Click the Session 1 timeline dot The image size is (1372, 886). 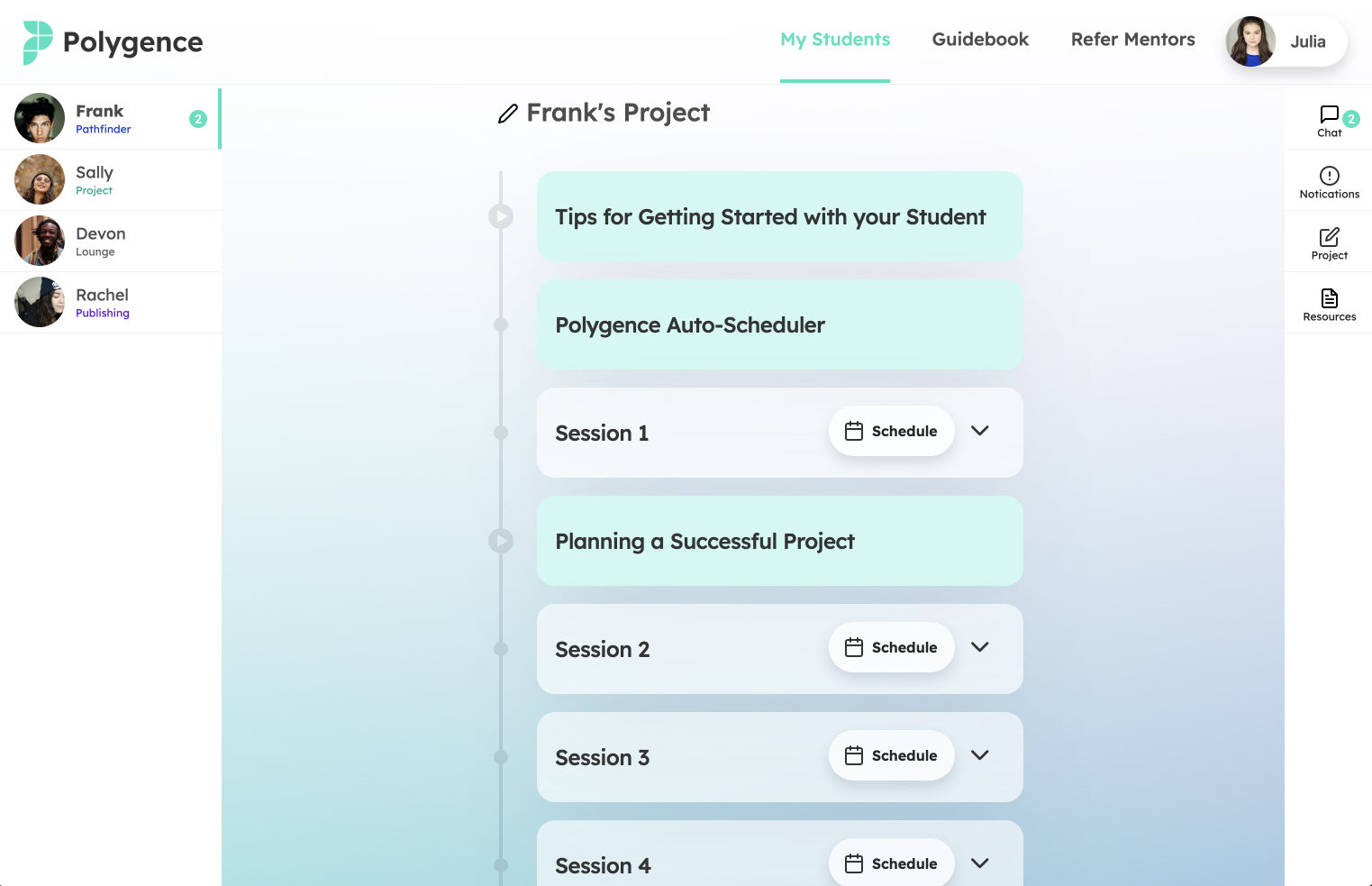point(501,433)
